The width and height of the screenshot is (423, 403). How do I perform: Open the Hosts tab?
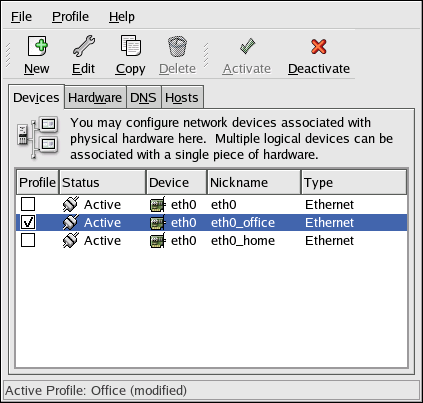182,98
